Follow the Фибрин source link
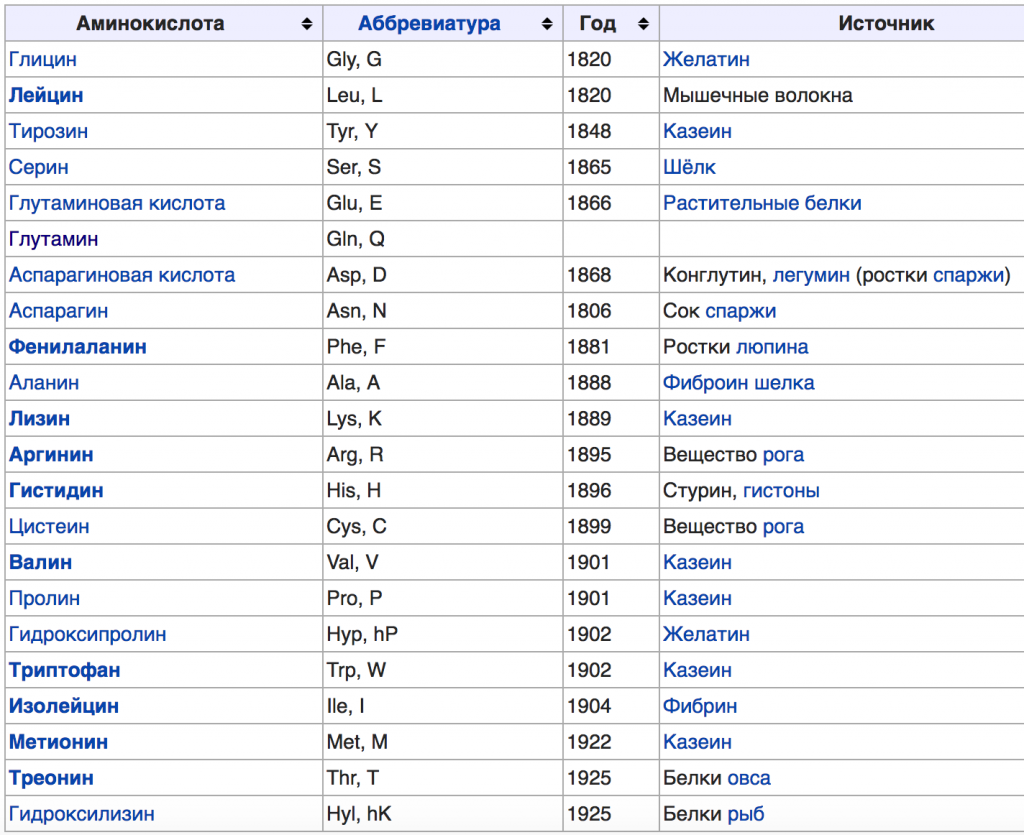 (700, 706)
